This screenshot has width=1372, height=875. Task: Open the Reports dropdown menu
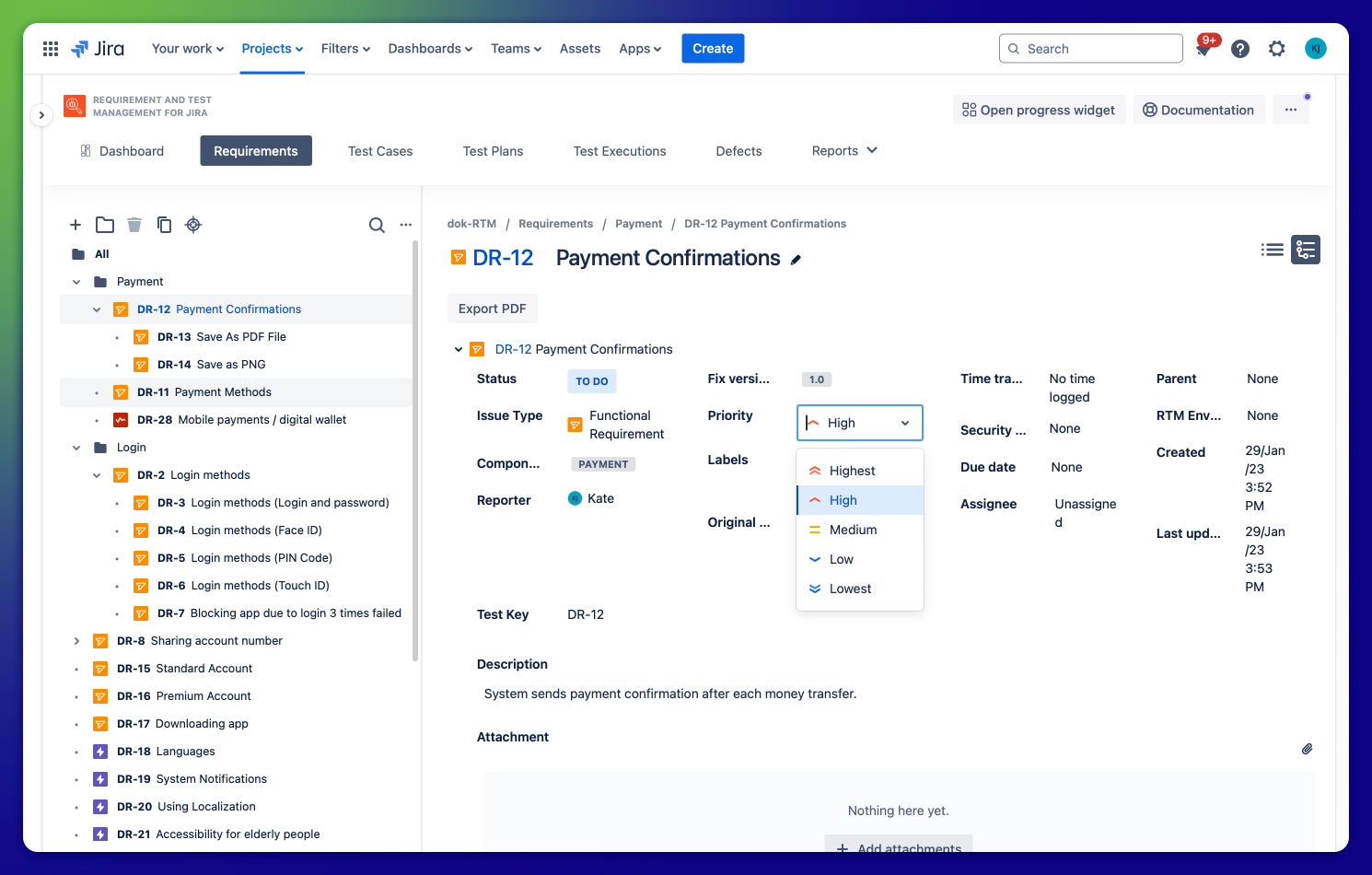coord(843,150)
